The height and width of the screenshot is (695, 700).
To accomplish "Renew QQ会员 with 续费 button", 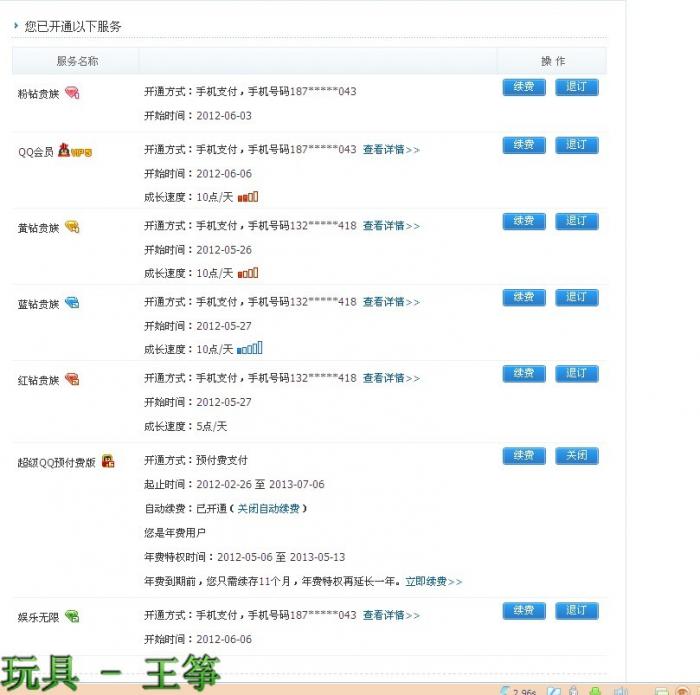I will pos(524,145).
